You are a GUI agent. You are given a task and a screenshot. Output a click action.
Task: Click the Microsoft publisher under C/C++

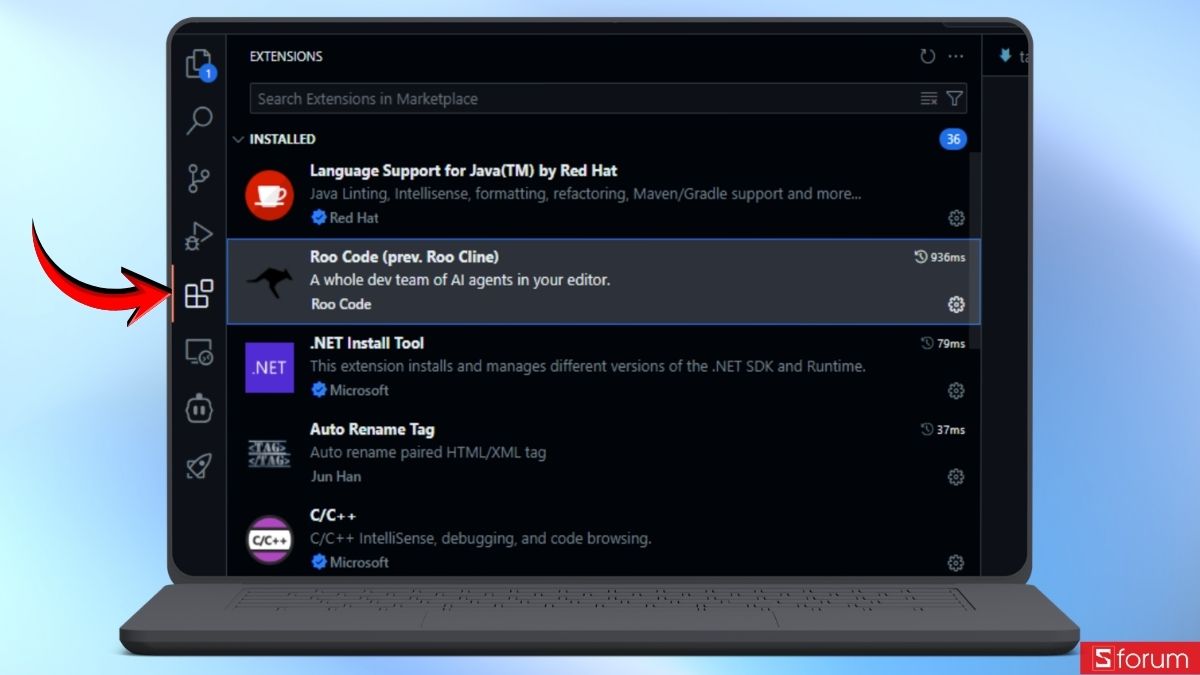coord(359,562)
